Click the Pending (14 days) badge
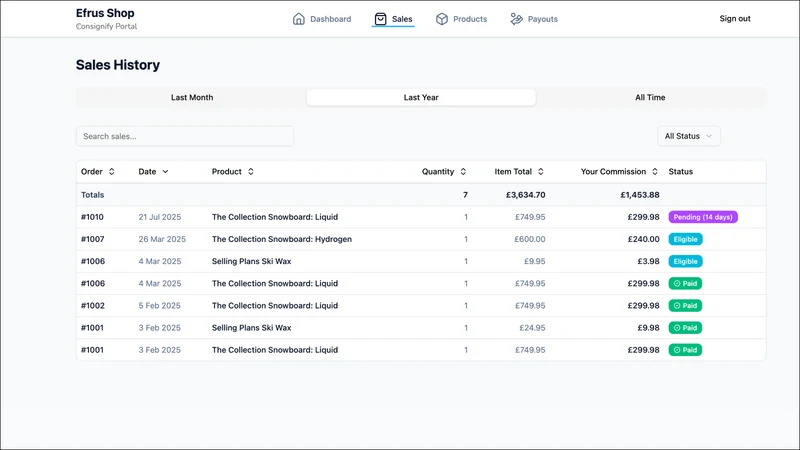This screenshot has height=450, width=800. coord(703,217)
